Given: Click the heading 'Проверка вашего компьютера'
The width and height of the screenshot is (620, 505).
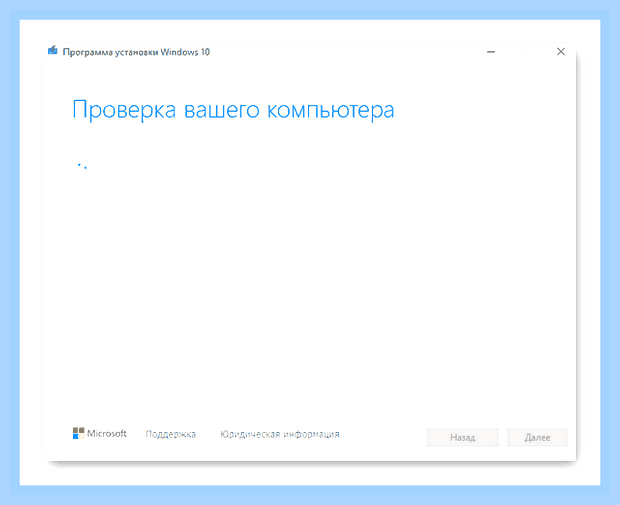Looking at the screenshot, I should coord(233,110).
